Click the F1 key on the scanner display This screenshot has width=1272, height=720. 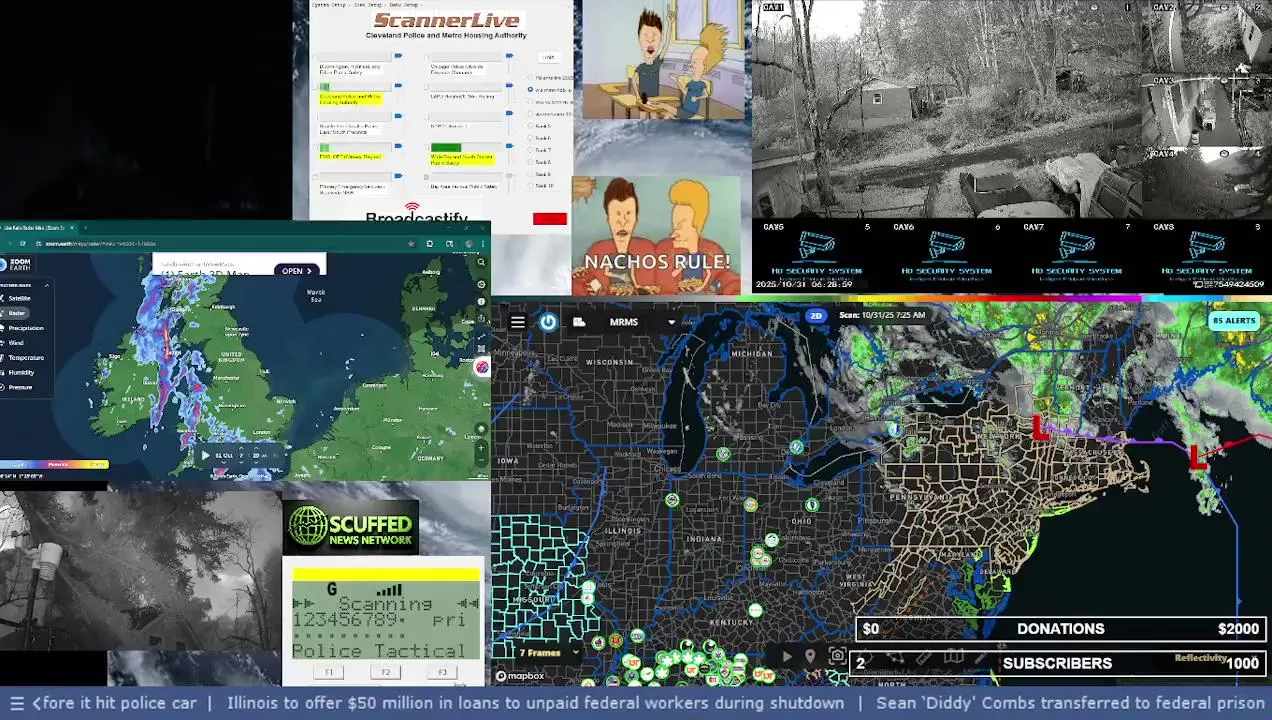(x=329, y=672)
